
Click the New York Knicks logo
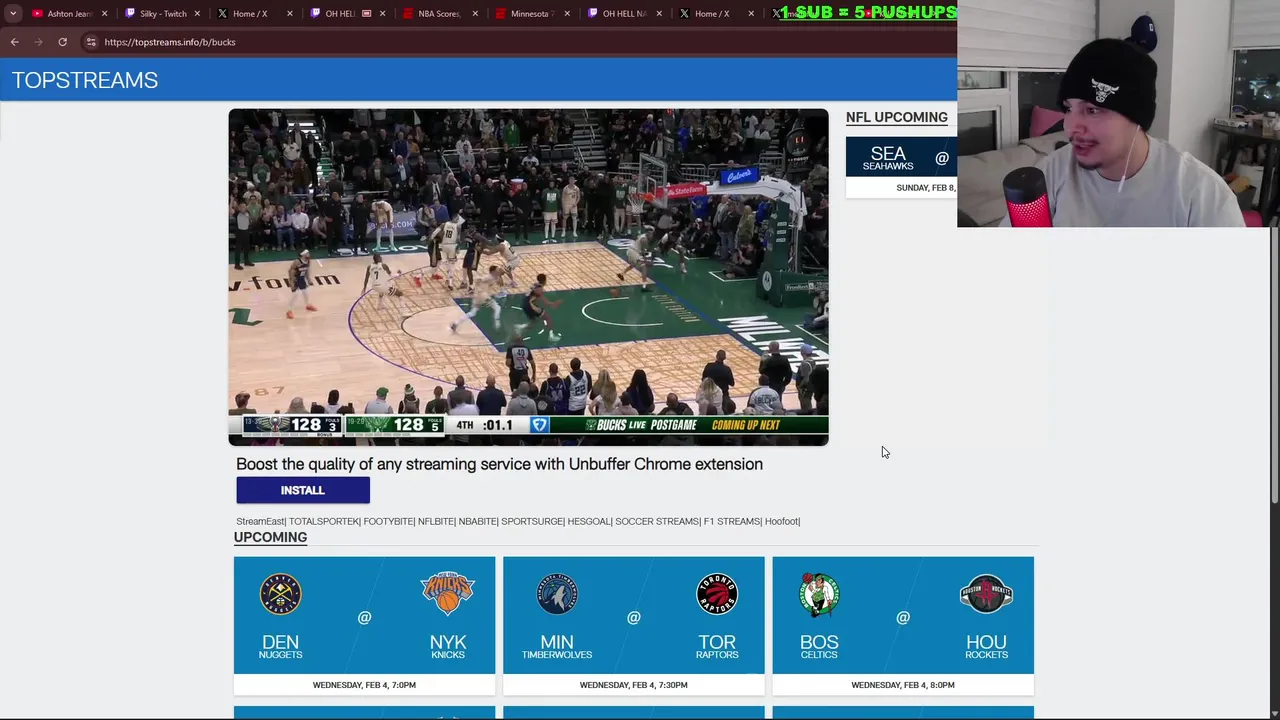coord(447,594)
